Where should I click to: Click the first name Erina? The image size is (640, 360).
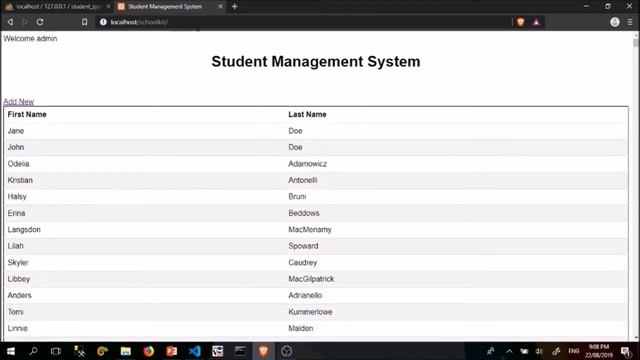click(16, 213)
